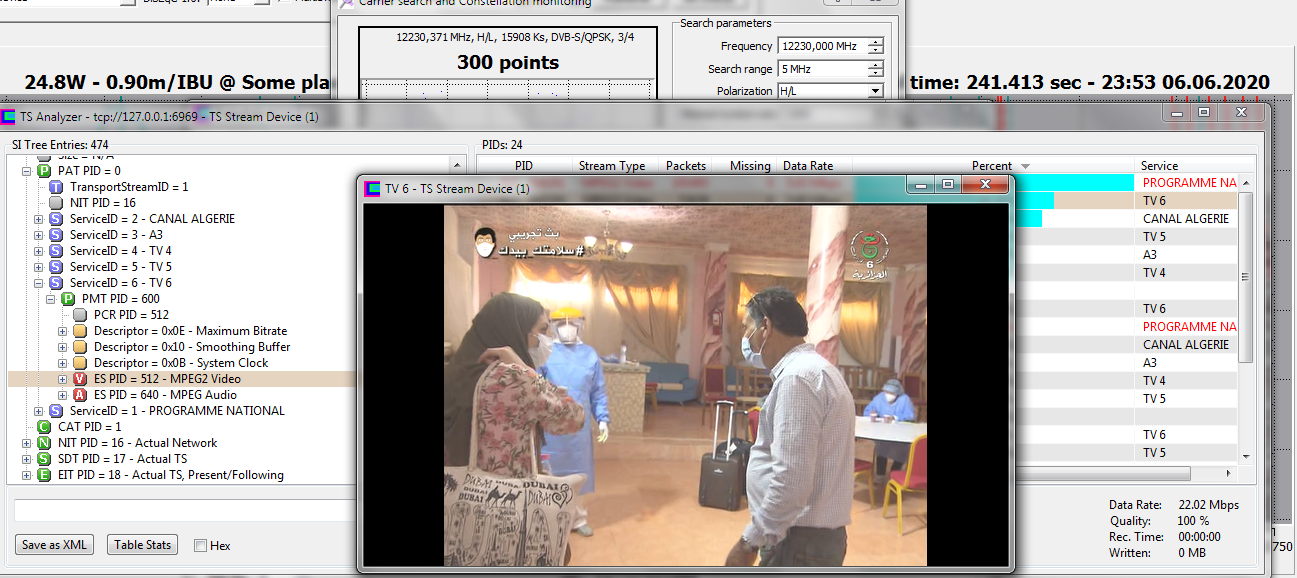
Task: Click the Frequency input field
Action: pos(820,46)
